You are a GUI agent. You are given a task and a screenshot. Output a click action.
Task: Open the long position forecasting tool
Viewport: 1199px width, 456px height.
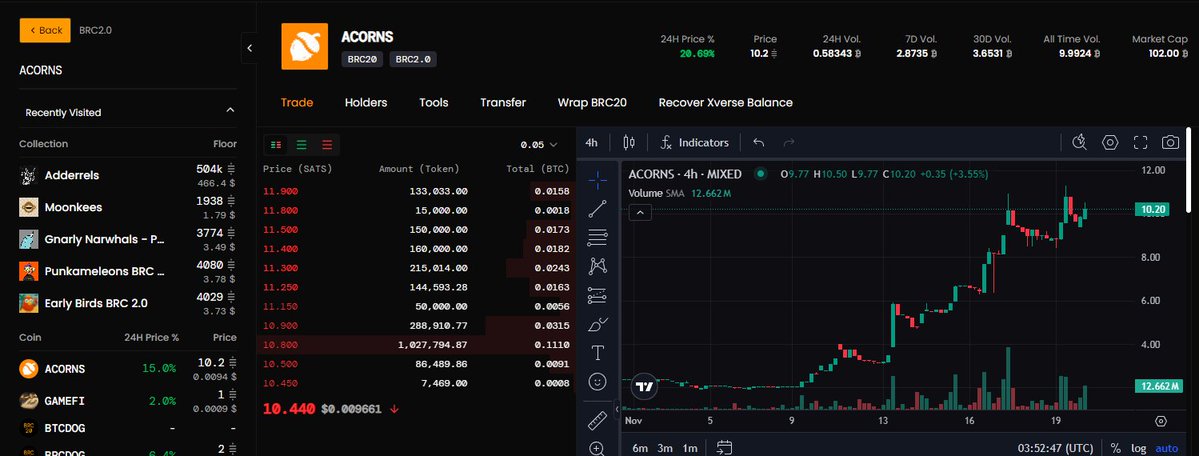[597, 295]
